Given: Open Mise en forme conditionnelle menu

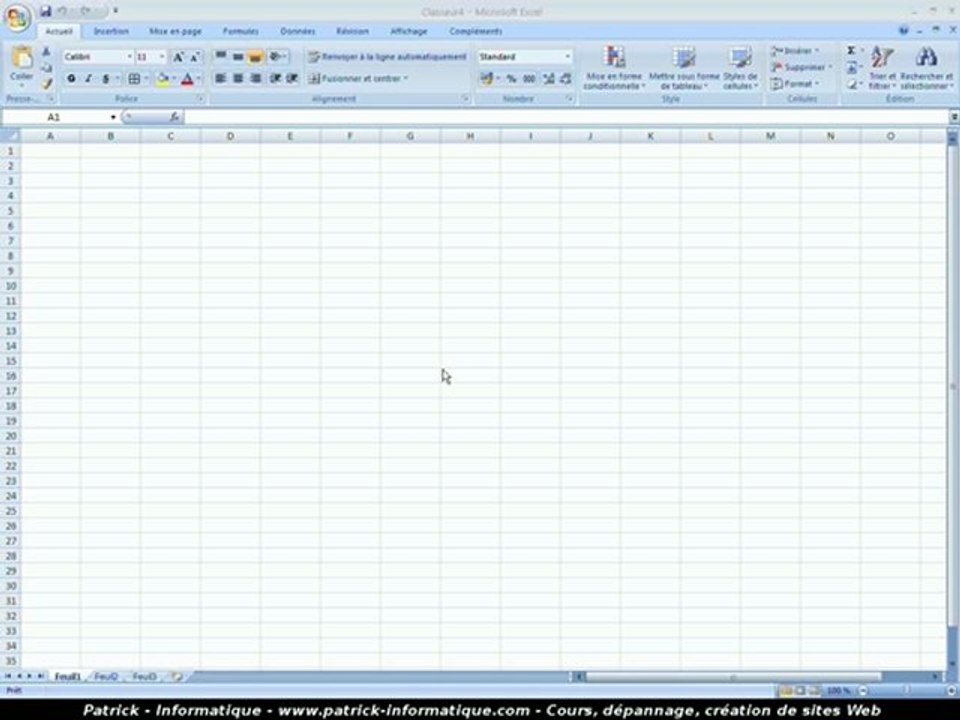Looking at the screenshot, I should (614, 67).
